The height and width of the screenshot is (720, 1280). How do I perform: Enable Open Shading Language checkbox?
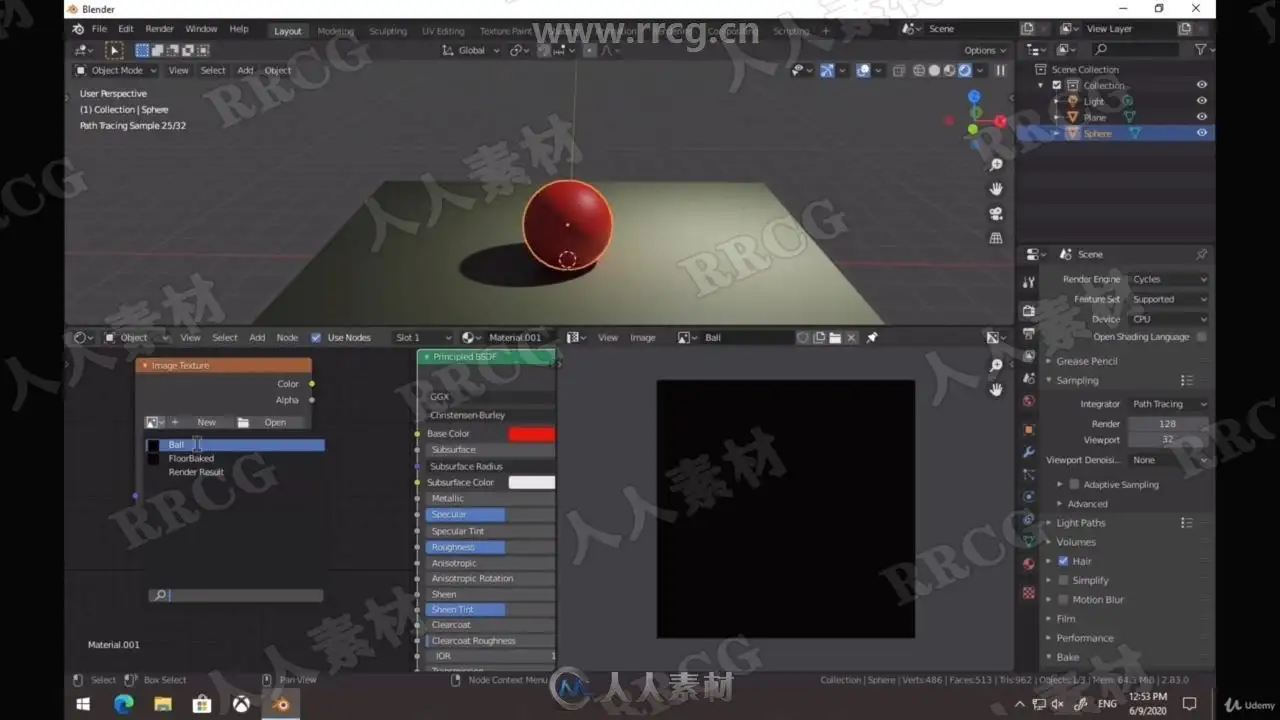tap(1201, 337)
